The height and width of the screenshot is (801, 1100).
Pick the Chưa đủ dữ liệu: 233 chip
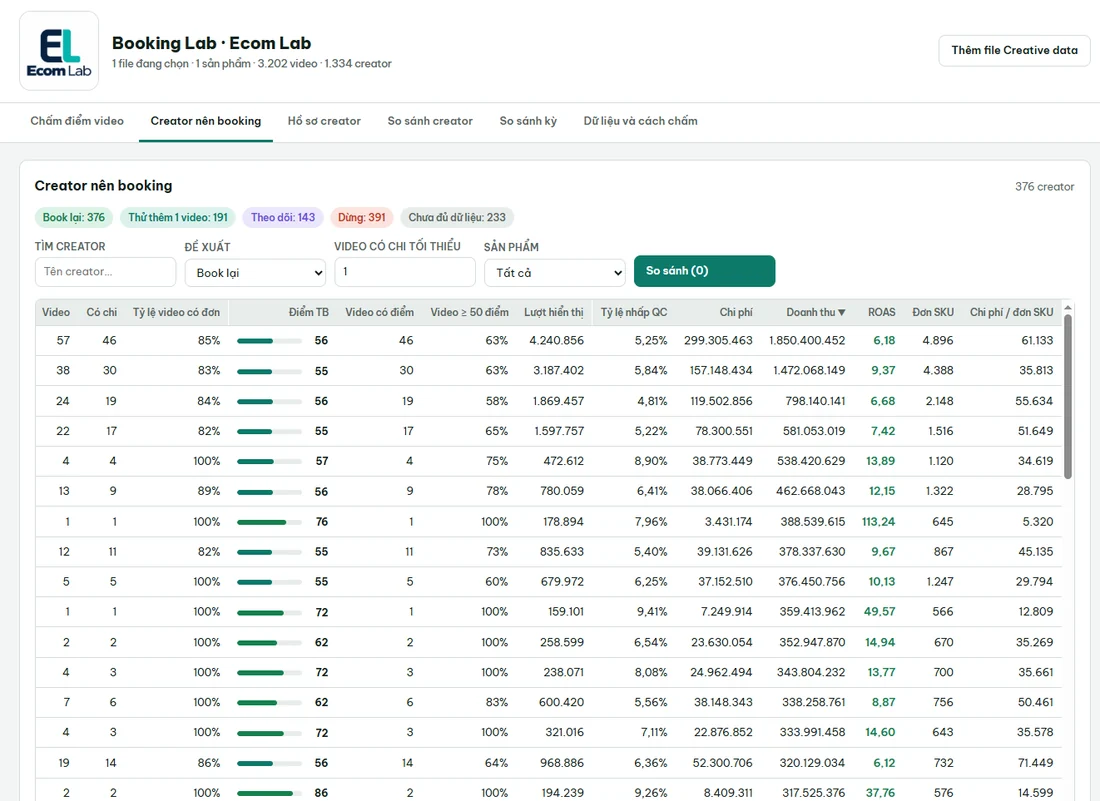[x=457, y=217]
